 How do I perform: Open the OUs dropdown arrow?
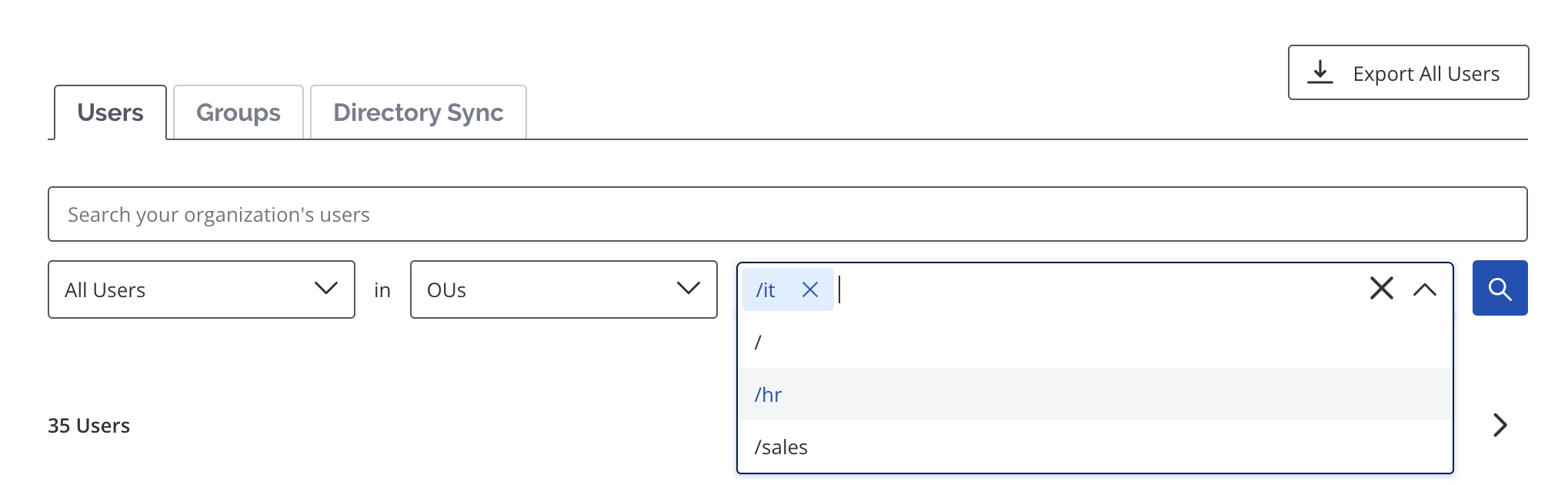(689, 289)
